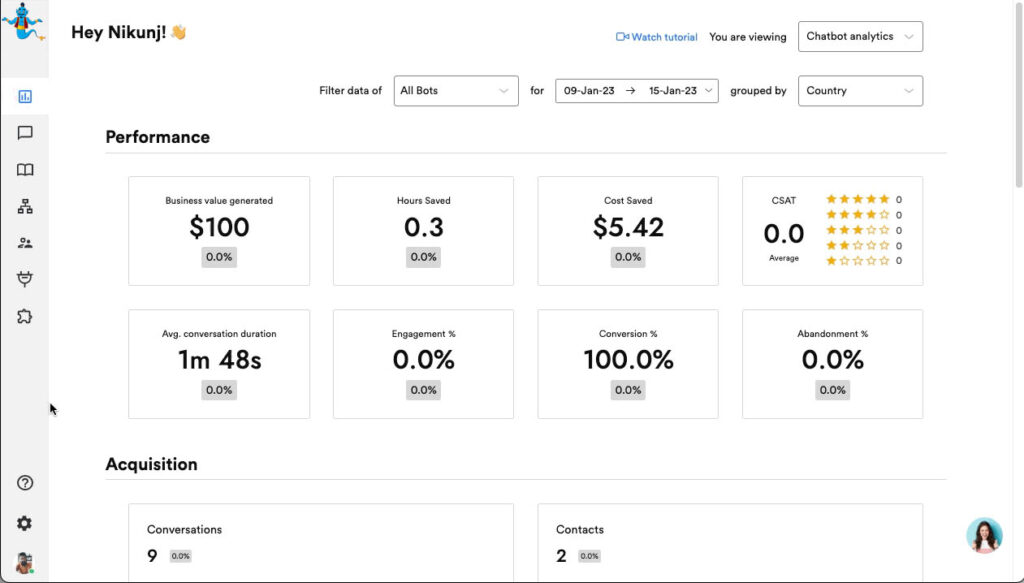This screenshot has height=583, width=1024.
Task: Open the date range picker 09-Jan-23 to 15-Jan-23
Action: [636, 91]
